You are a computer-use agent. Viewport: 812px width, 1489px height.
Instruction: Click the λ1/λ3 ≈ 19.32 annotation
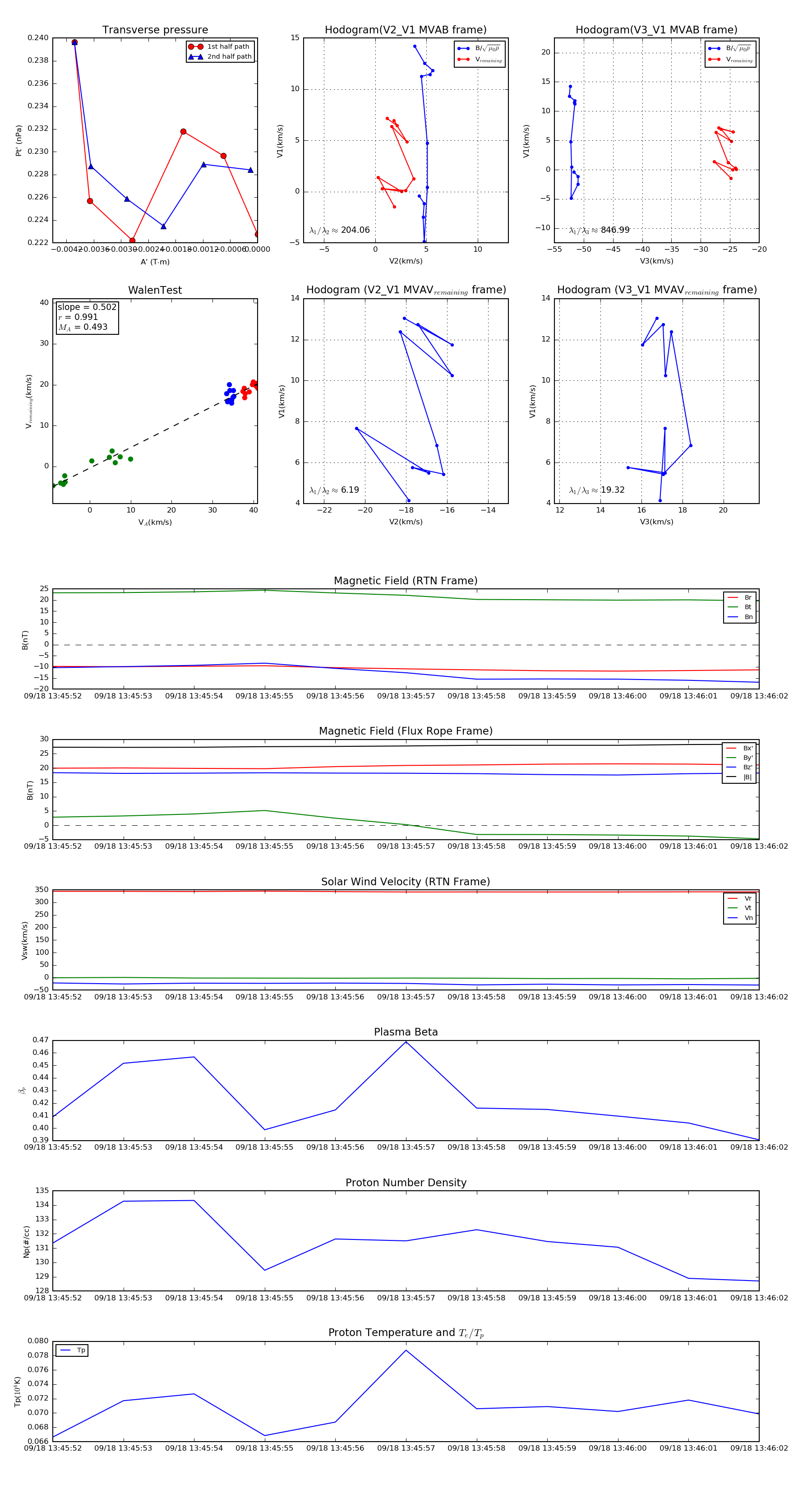point(597,490)
